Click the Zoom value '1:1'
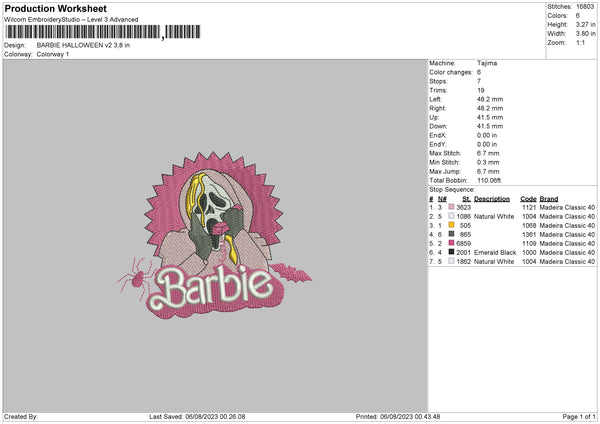 point(580,43)
